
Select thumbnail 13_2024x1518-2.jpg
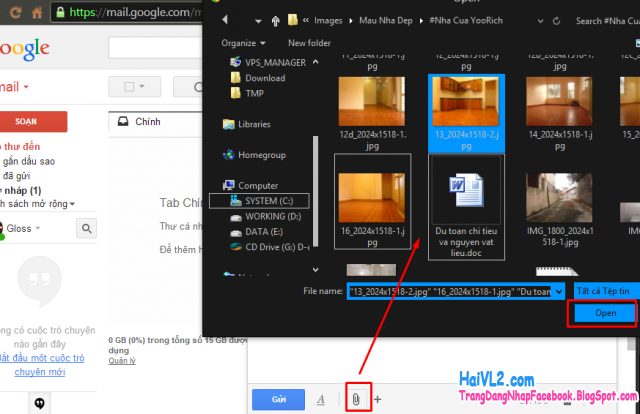pyautogui.click(x=466, y=114)
